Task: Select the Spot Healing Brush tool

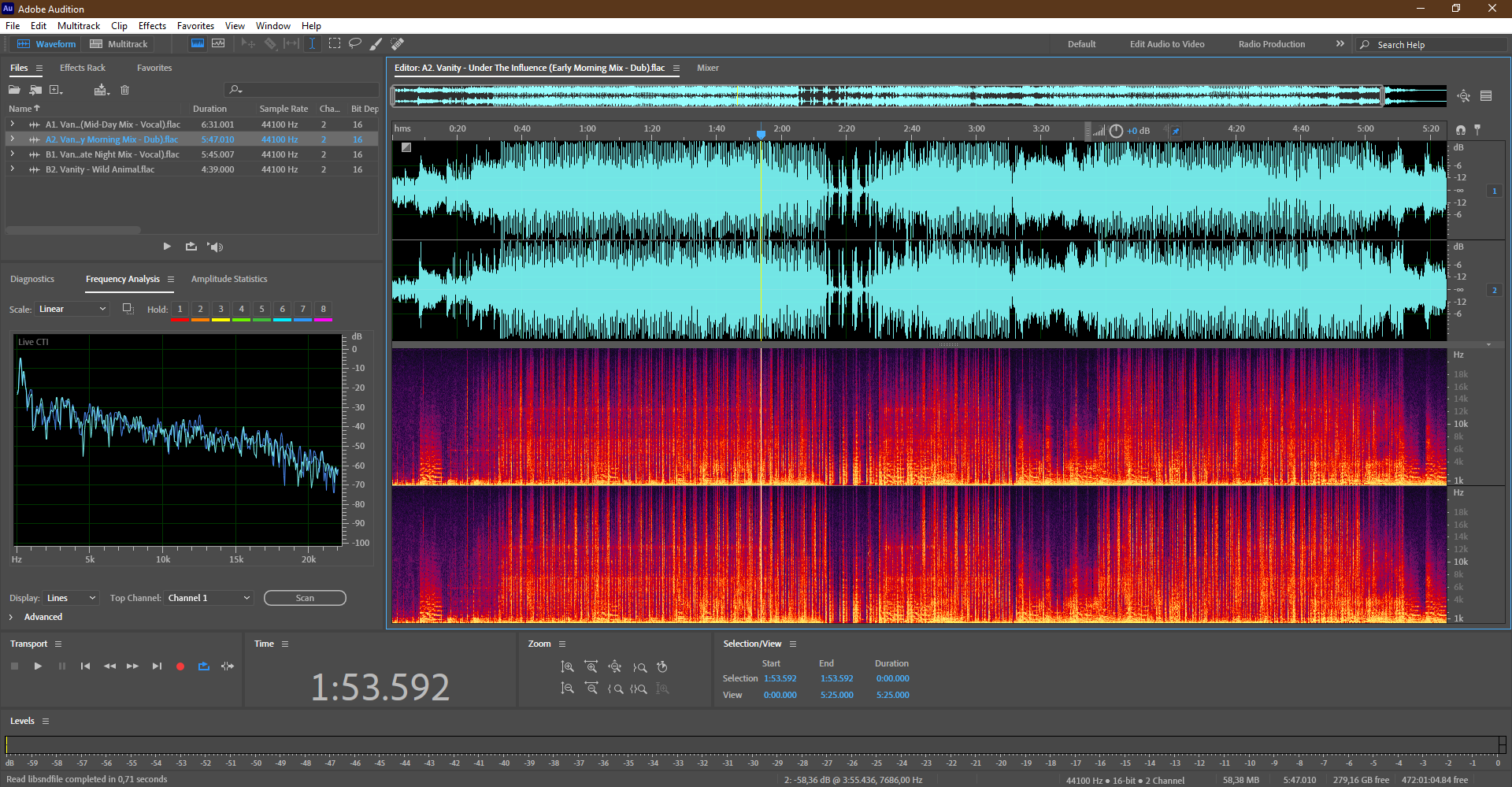Action: pyautogui.click(x=398, y=44)
